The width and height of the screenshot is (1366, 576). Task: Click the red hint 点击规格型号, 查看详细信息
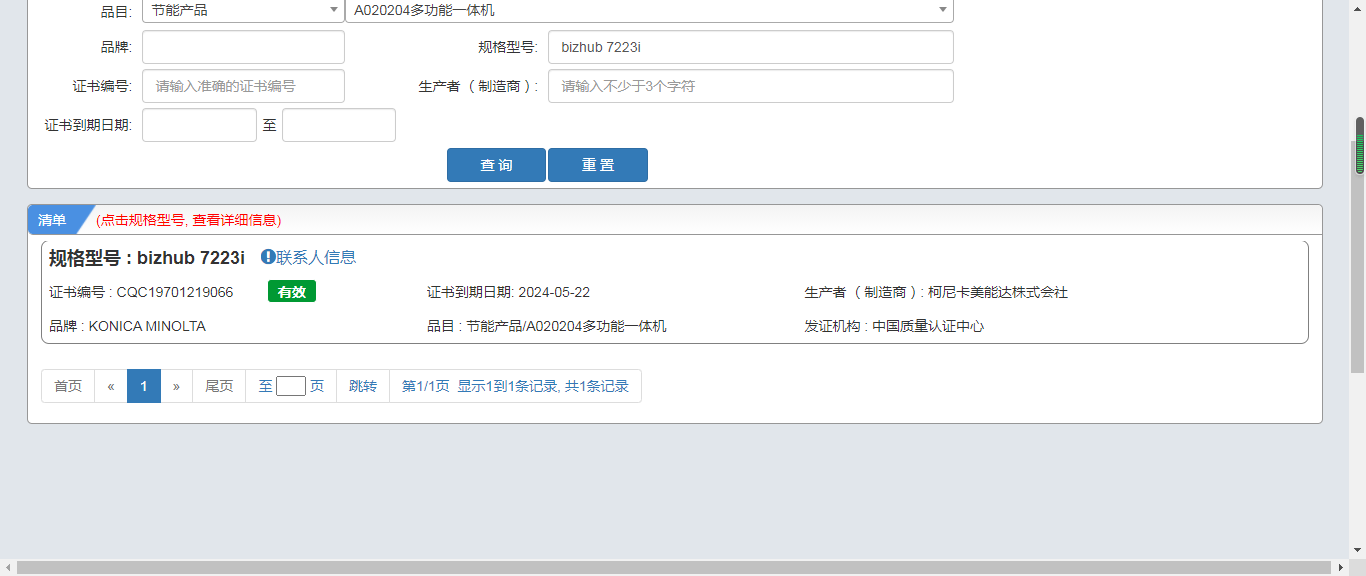tap(188, 220)
